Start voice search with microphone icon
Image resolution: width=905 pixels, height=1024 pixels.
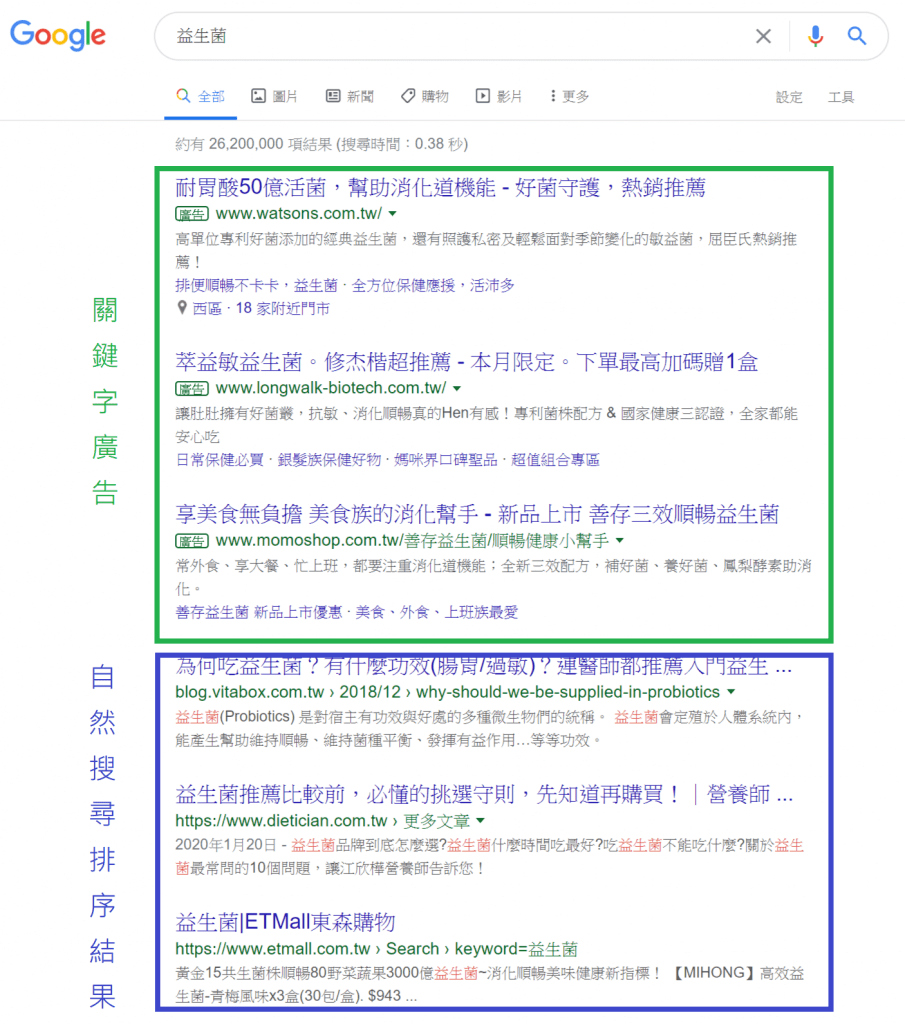[815, 36]
